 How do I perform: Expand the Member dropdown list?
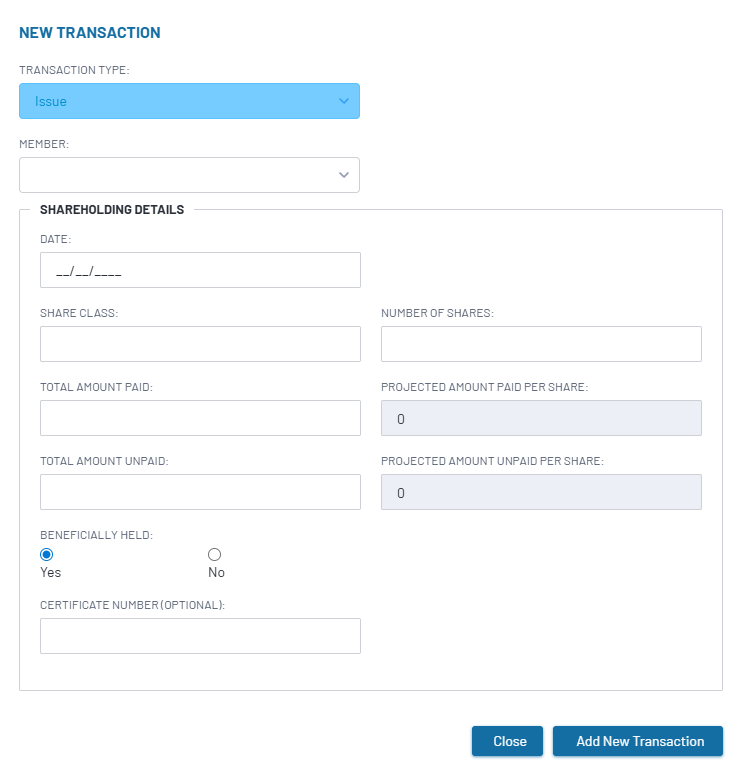[189, 175]
